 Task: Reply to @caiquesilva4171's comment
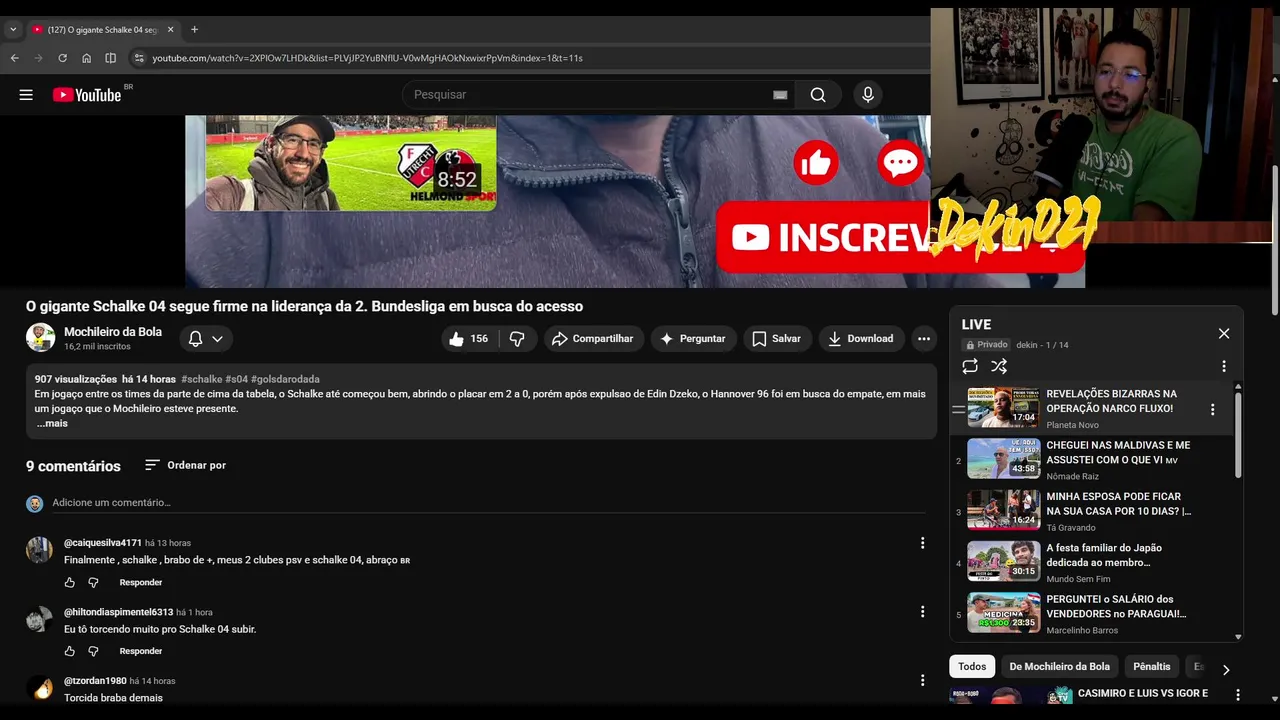[141, 582]
